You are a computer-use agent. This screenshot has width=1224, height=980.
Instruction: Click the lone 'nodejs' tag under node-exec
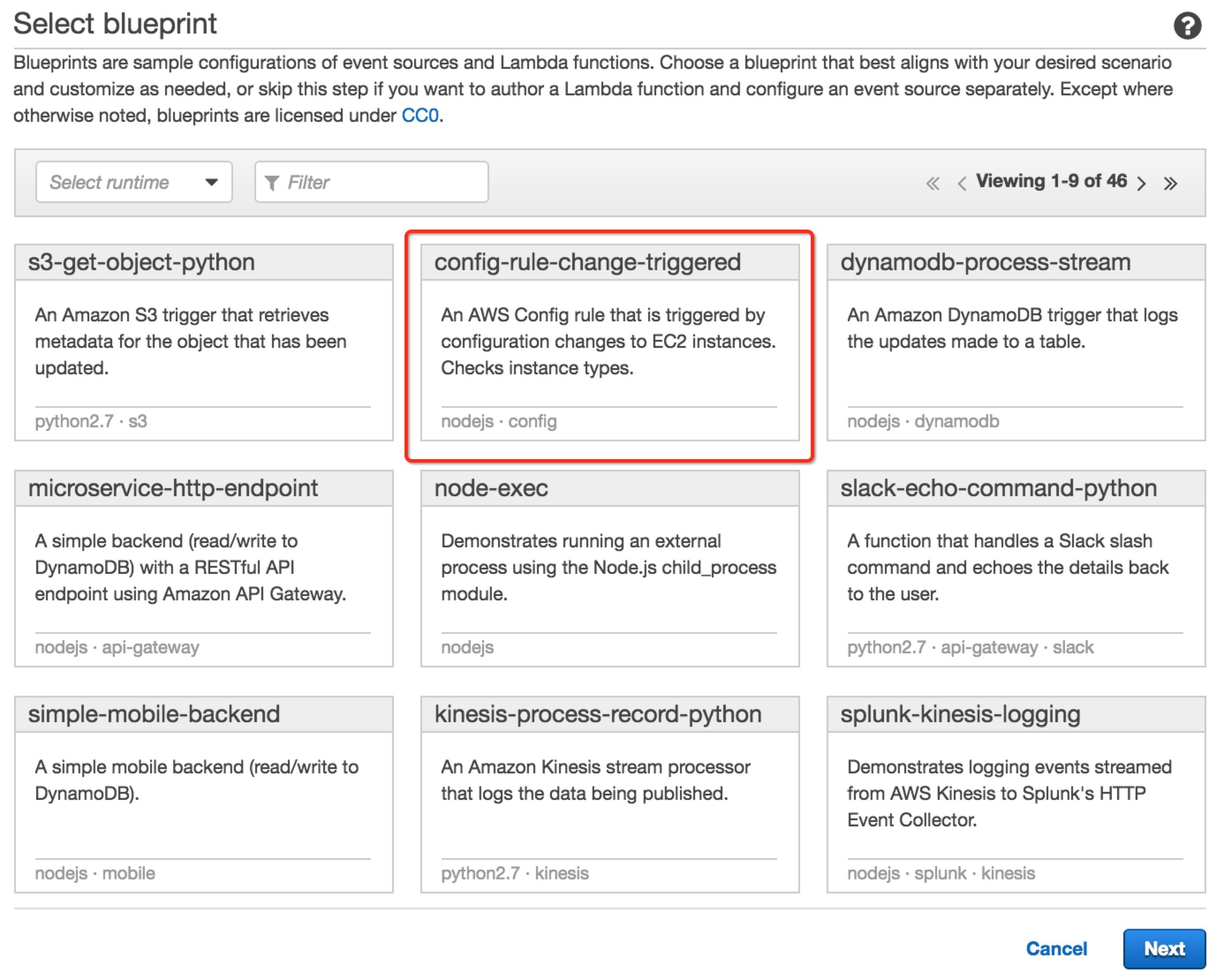point(467,648)
